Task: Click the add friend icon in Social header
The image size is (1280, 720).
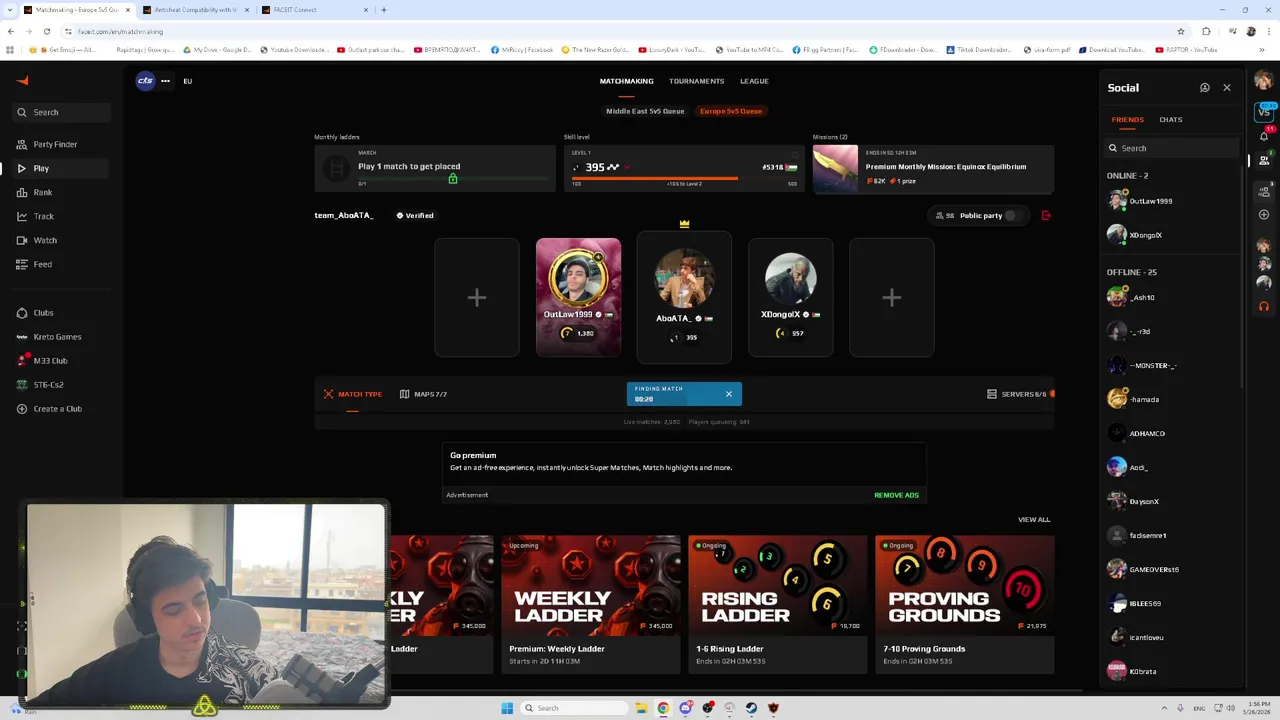Action: [x=1204, y=88]
